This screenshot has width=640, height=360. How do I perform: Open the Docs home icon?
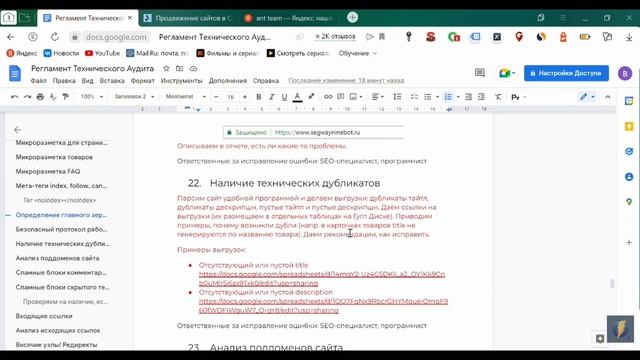pyautogui.click(x=15, y=73)
